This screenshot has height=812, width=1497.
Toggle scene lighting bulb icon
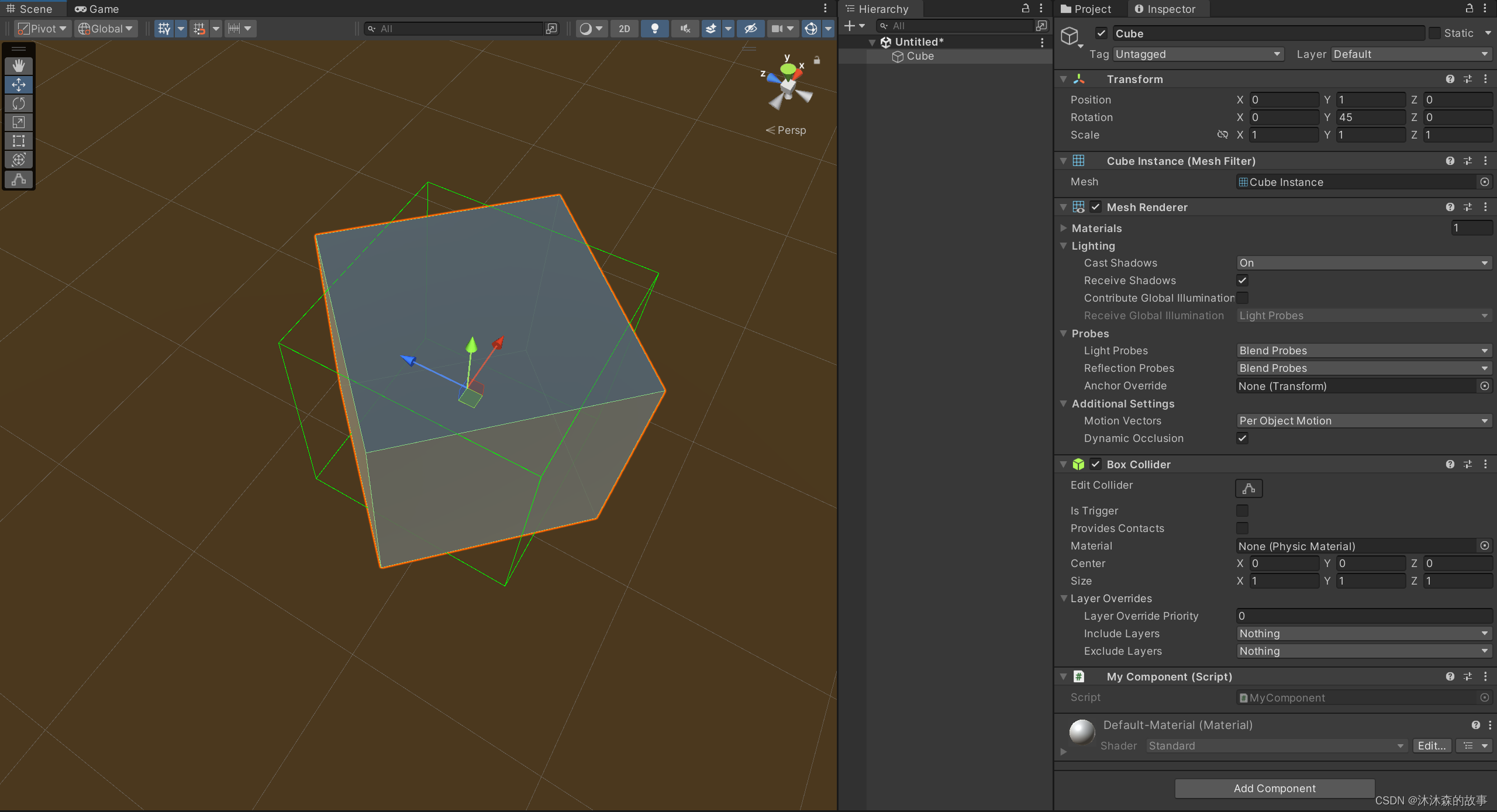tap(655, 29)
